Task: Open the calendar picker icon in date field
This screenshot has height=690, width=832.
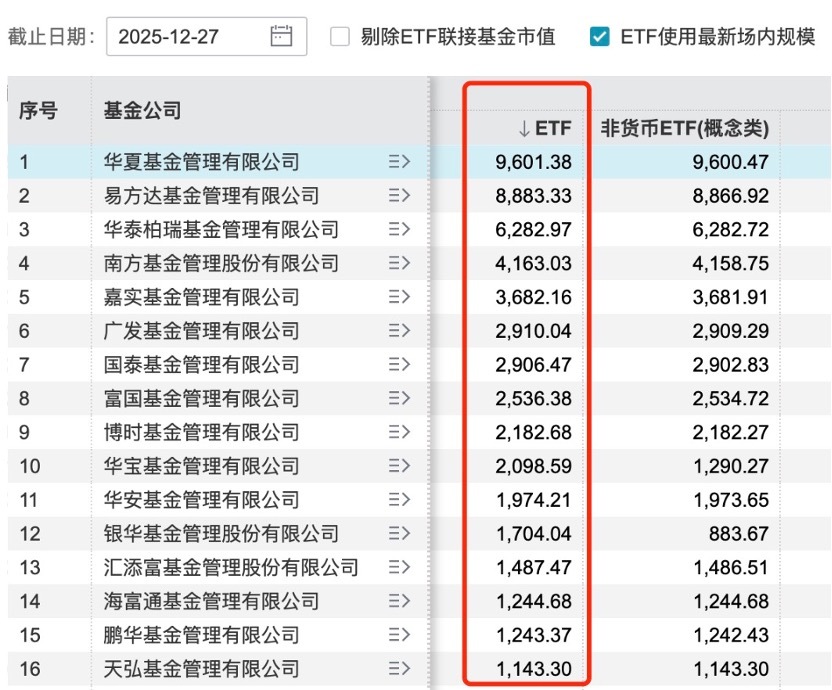Action: (281, 36)
